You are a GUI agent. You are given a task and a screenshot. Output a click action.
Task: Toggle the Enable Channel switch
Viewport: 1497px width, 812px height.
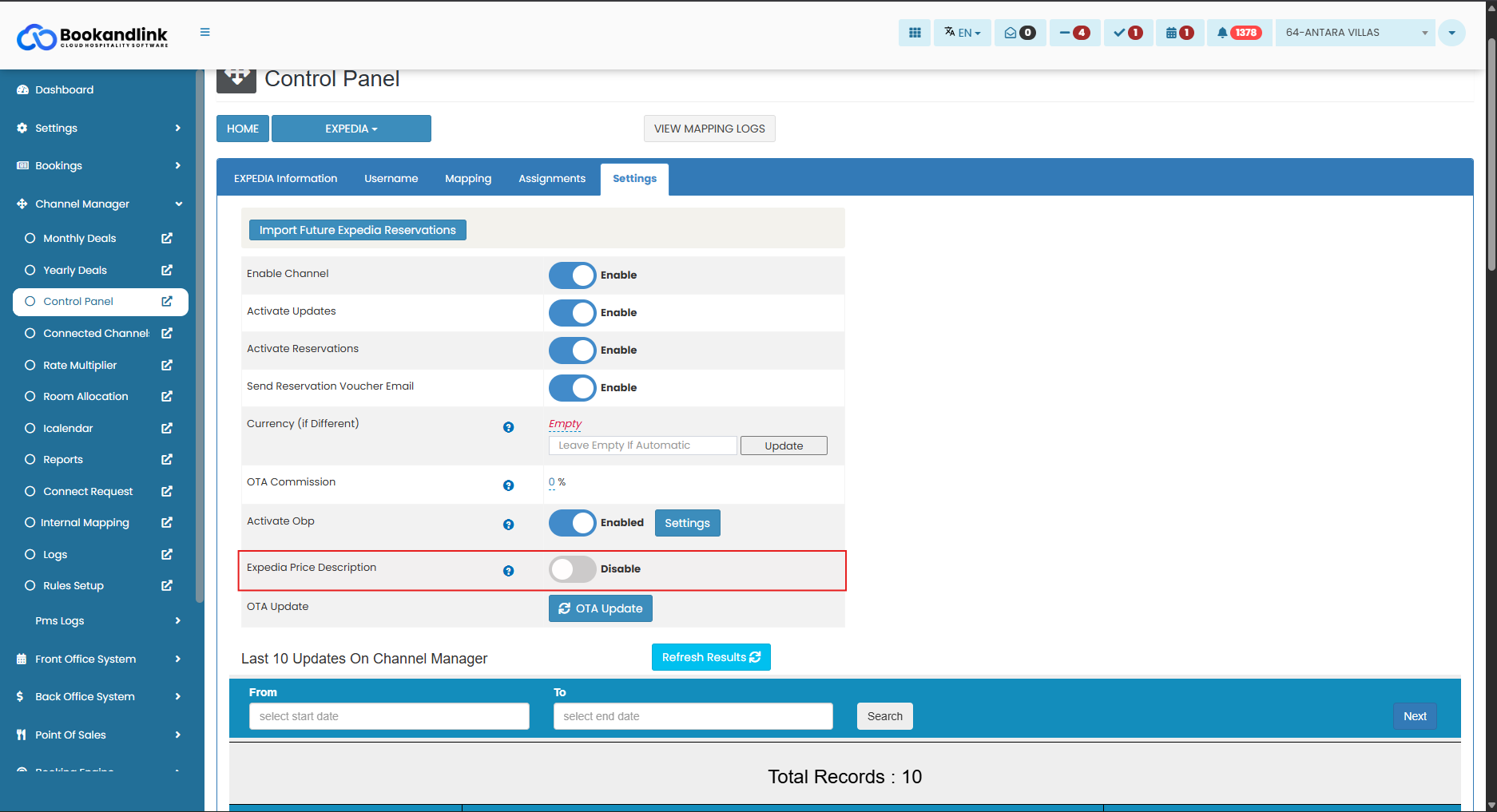pos(573,275)
